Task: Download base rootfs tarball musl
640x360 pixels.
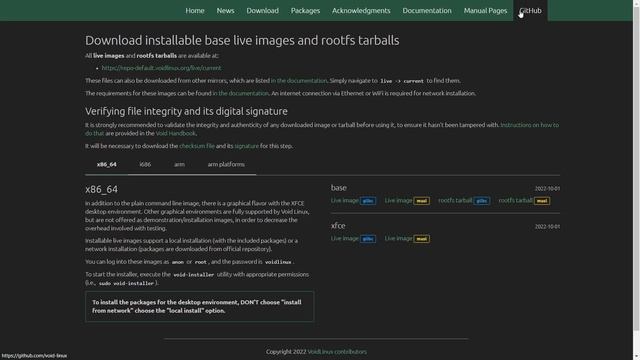Action: 524,200
